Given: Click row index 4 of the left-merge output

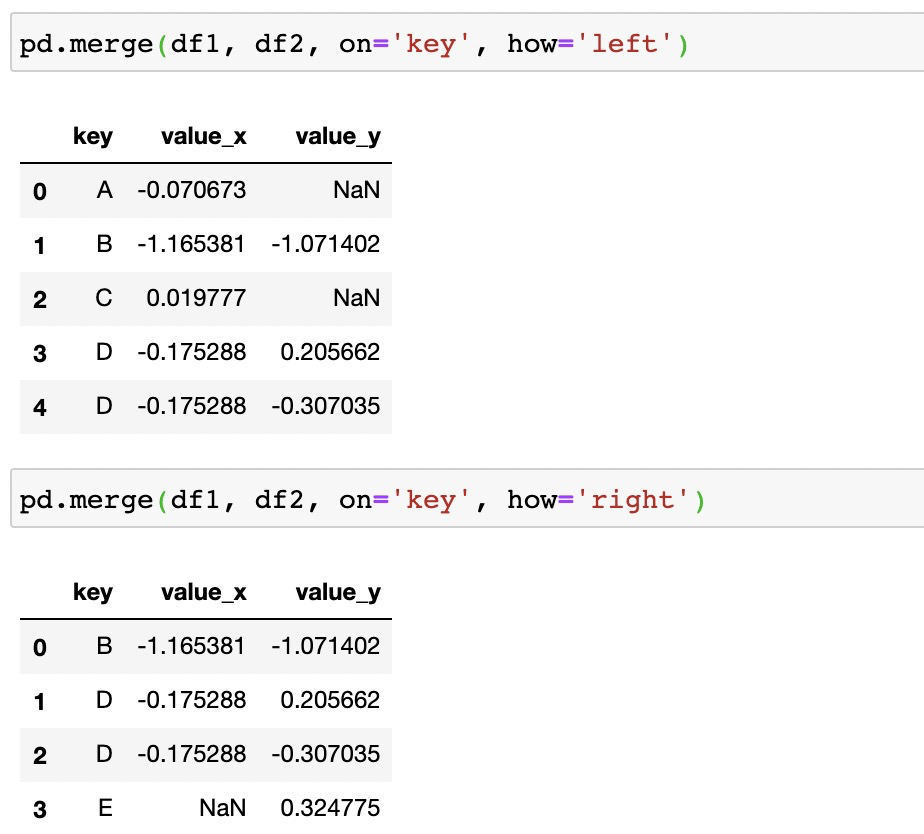Looking at the screenshot, I should (x=40, y=408).
